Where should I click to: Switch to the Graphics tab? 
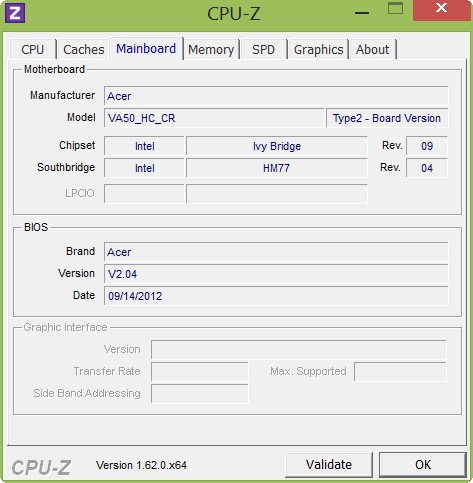click(318, 49)
